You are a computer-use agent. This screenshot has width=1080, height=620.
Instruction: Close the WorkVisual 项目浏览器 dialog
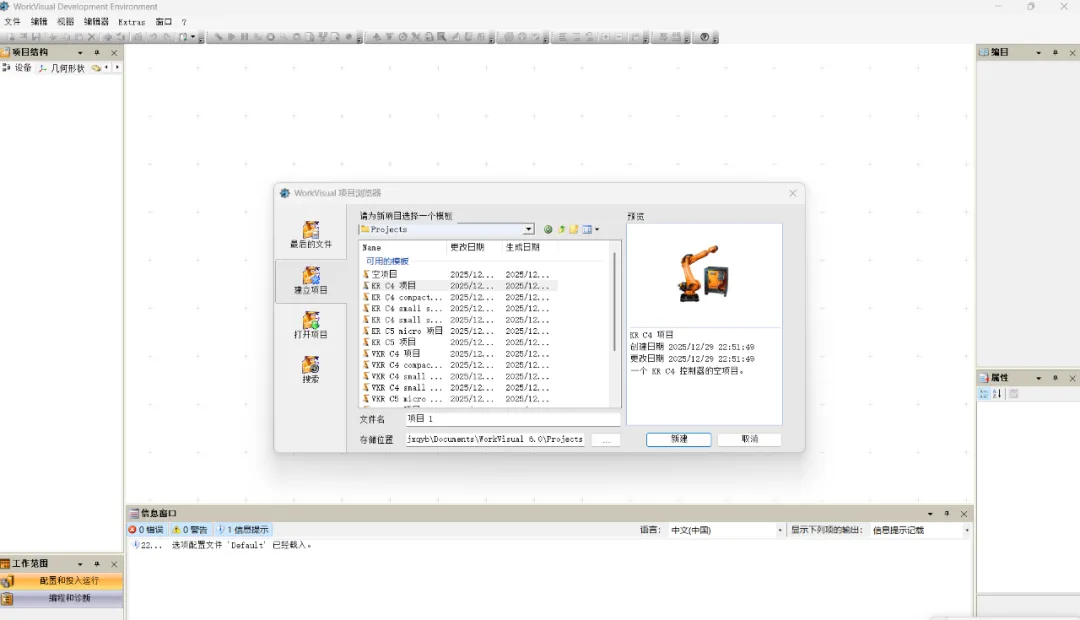click(x=793, y=194)
